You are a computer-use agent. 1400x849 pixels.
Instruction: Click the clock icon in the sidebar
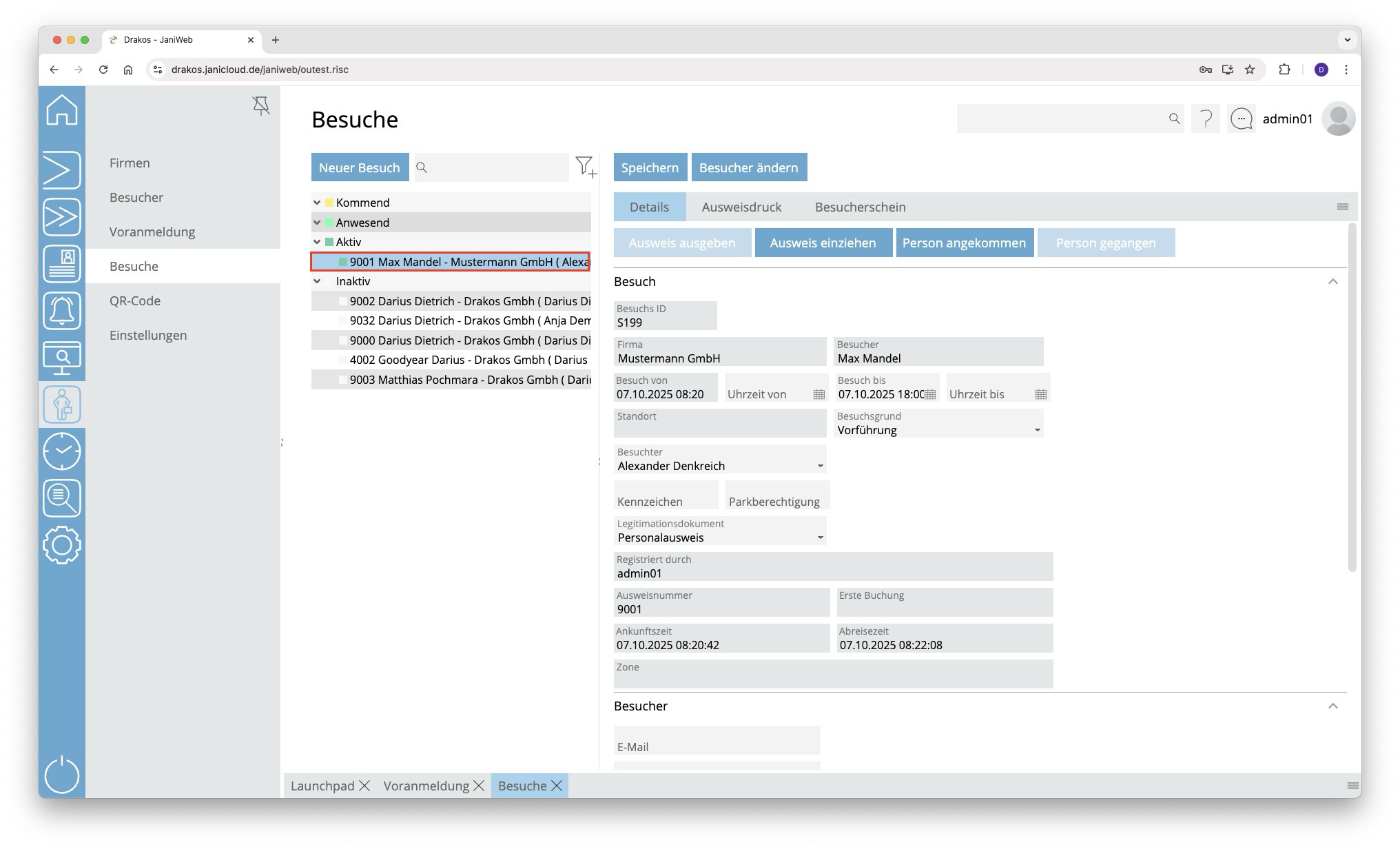(x=62, y=451)
